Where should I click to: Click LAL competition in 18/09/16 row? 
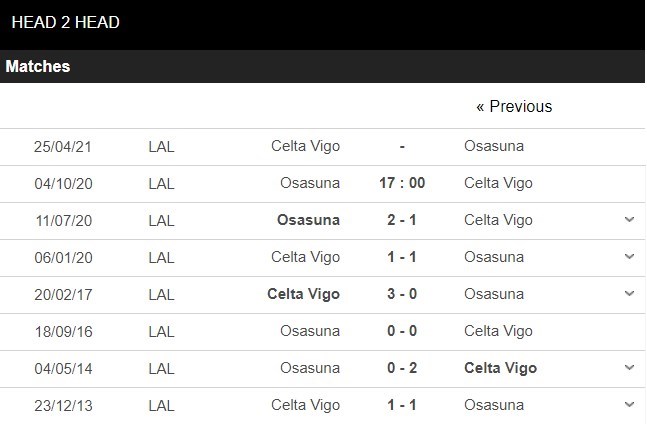[161, 332]
